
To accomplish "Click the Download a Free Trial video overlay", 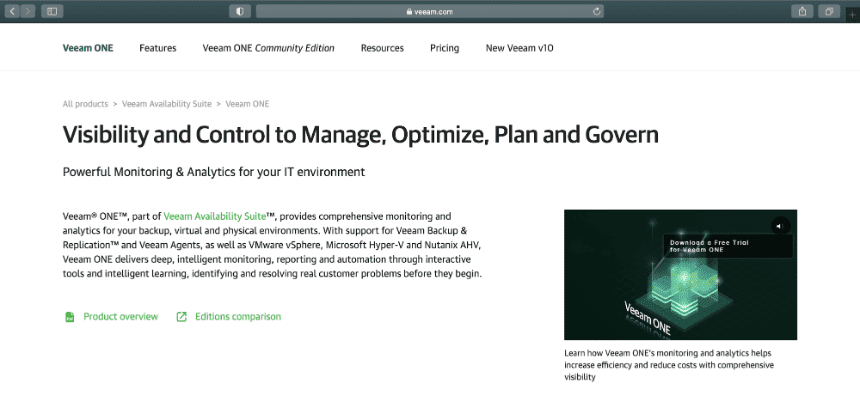I will 728,246.
